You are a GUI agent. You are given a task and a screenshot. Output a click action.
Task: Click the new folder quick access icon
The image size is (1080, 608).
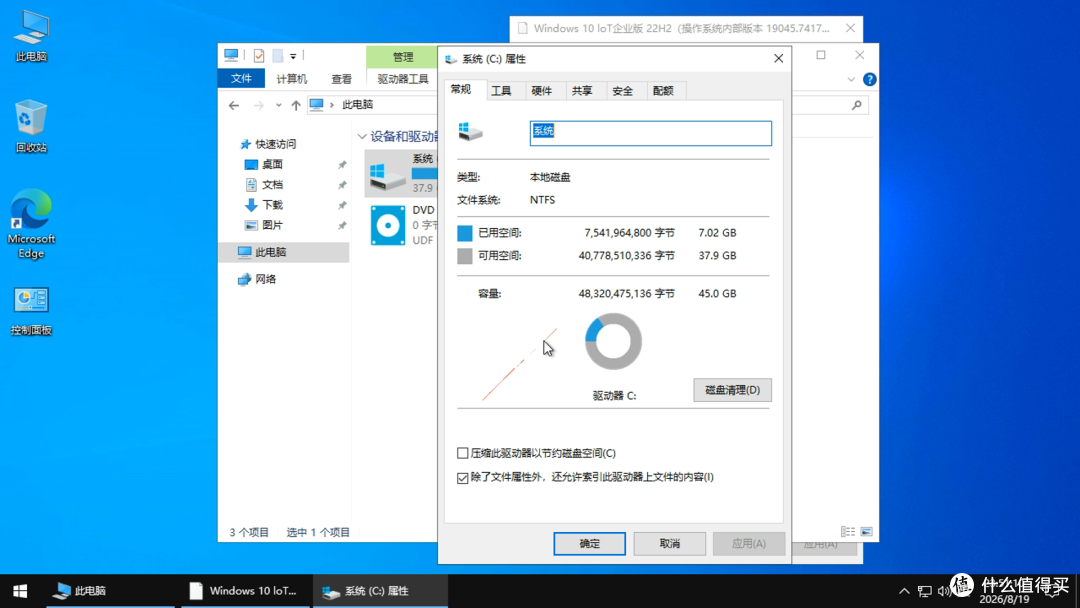278,56
